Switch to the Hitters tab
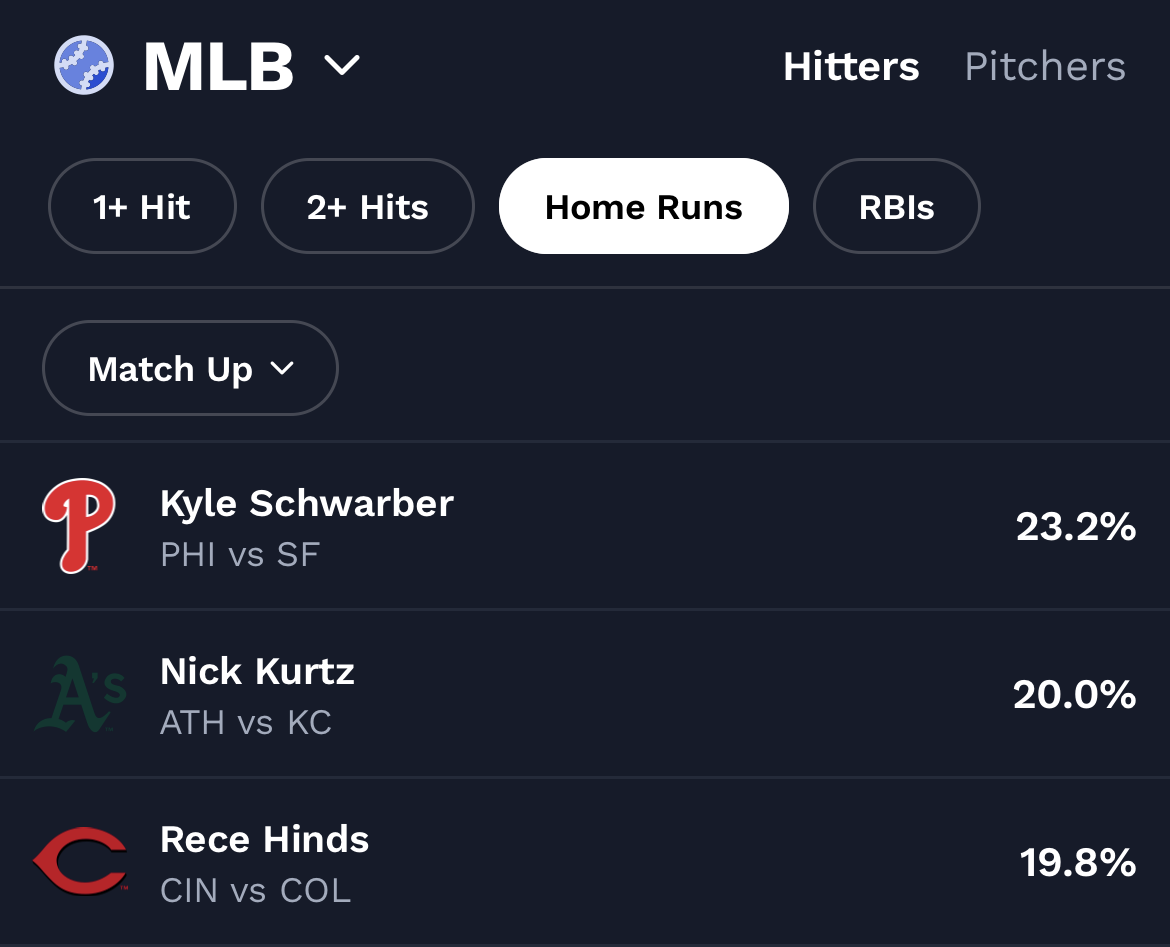Screen dimensions: 1170x947 pos(851,67)
